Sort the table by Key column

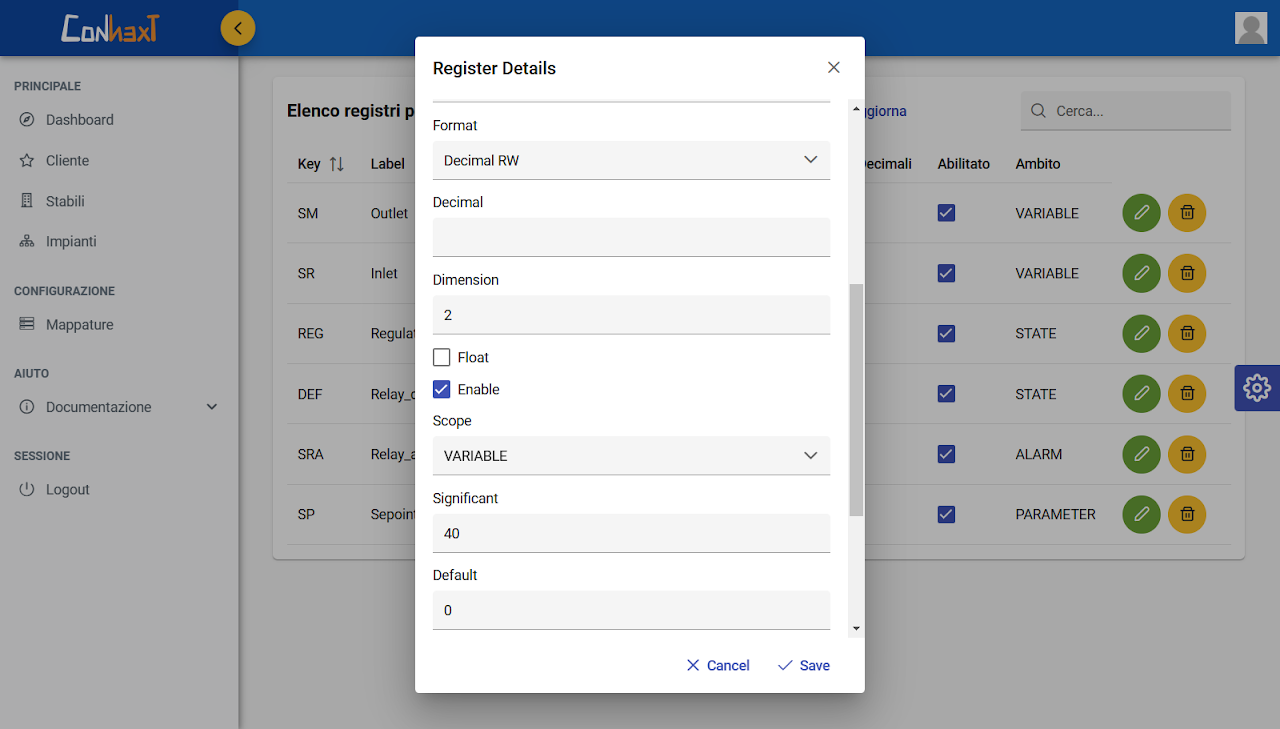(x=336, y=164)
